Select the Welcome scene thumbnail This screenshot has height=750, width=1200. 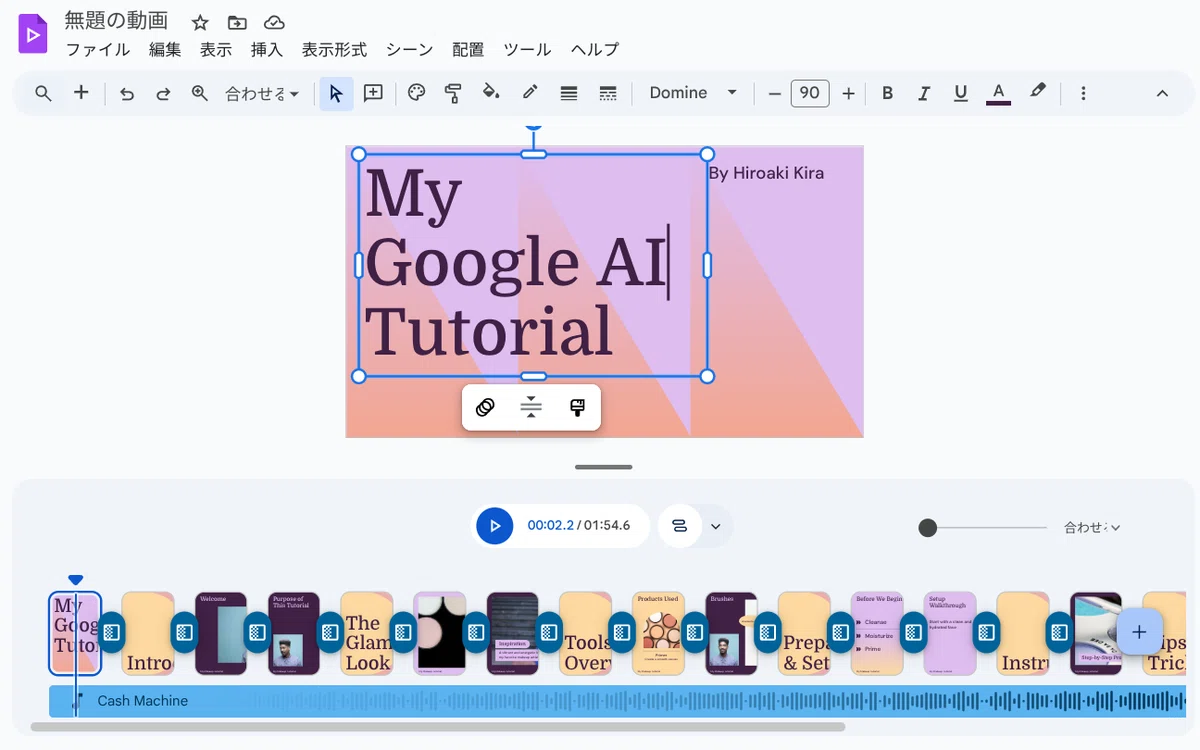click(221, 633)
